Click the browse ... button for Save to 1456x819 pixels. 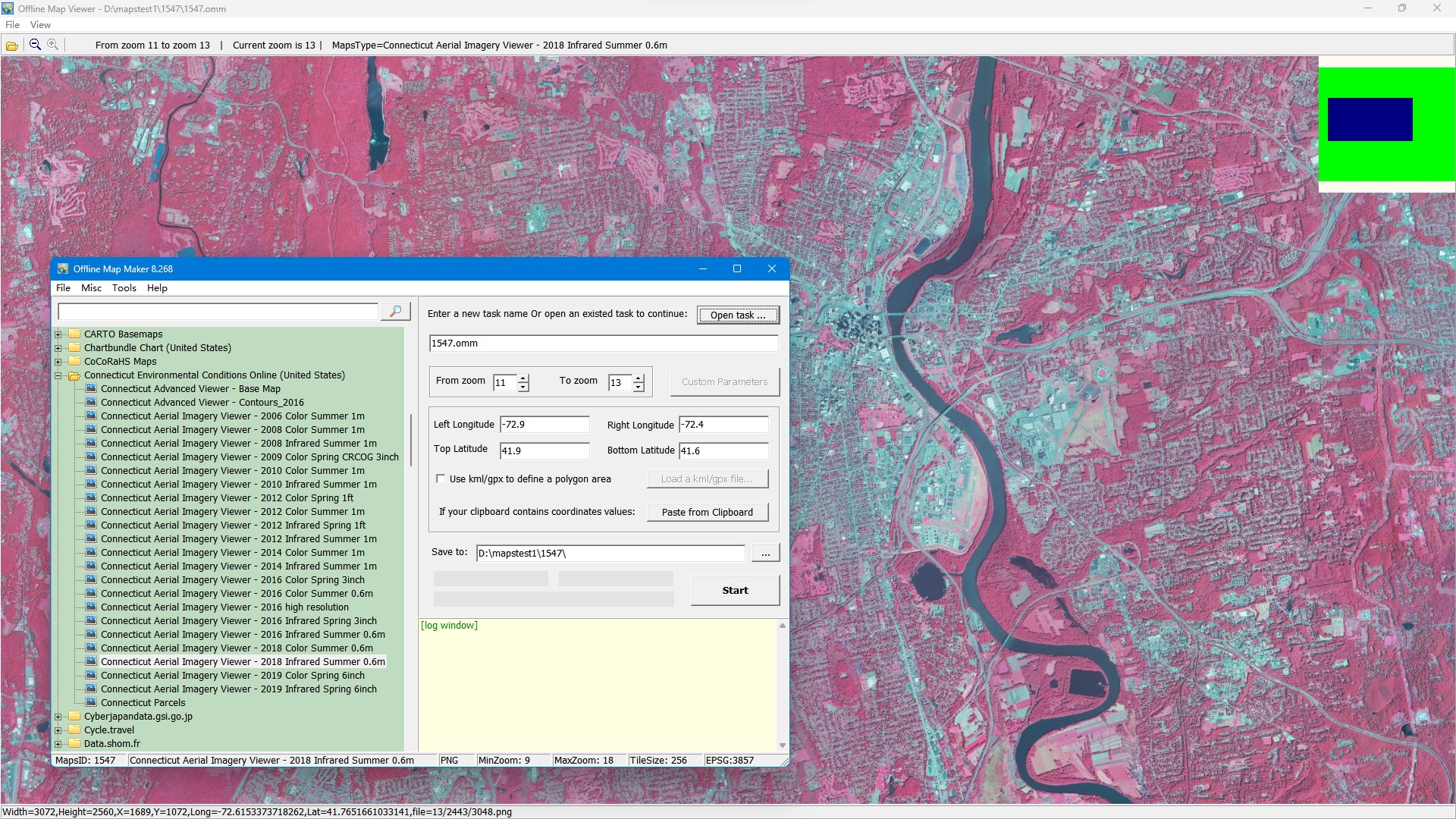click(765, 553)
